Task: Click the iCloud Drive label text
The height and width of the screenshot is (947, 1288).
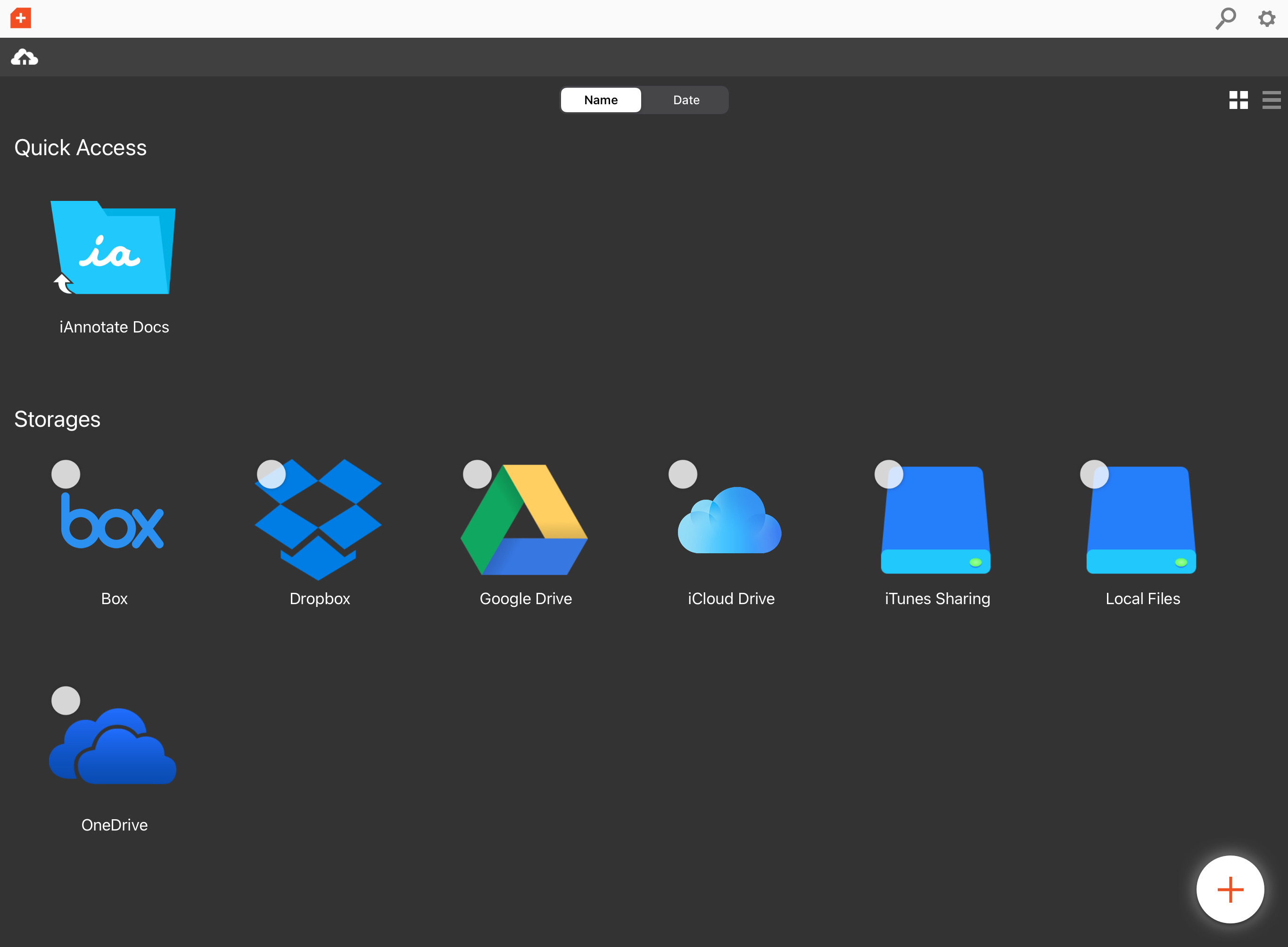Action: (731, 598)
